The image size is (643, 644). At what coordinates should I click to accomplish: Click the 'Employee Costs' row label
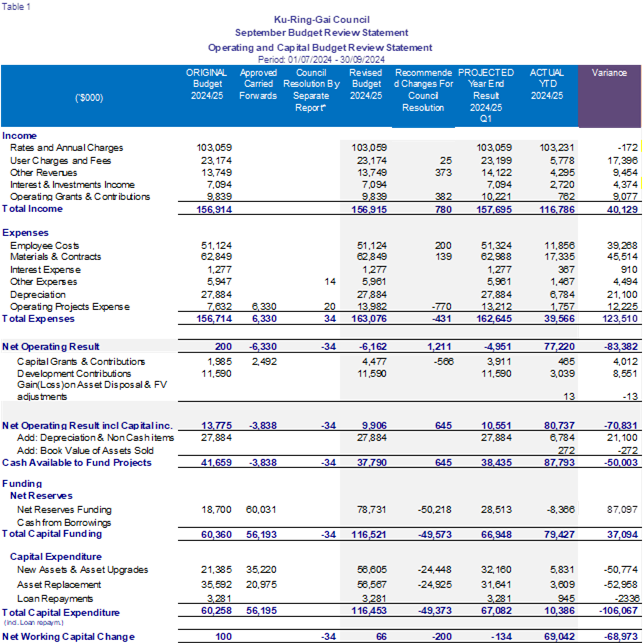45,246
